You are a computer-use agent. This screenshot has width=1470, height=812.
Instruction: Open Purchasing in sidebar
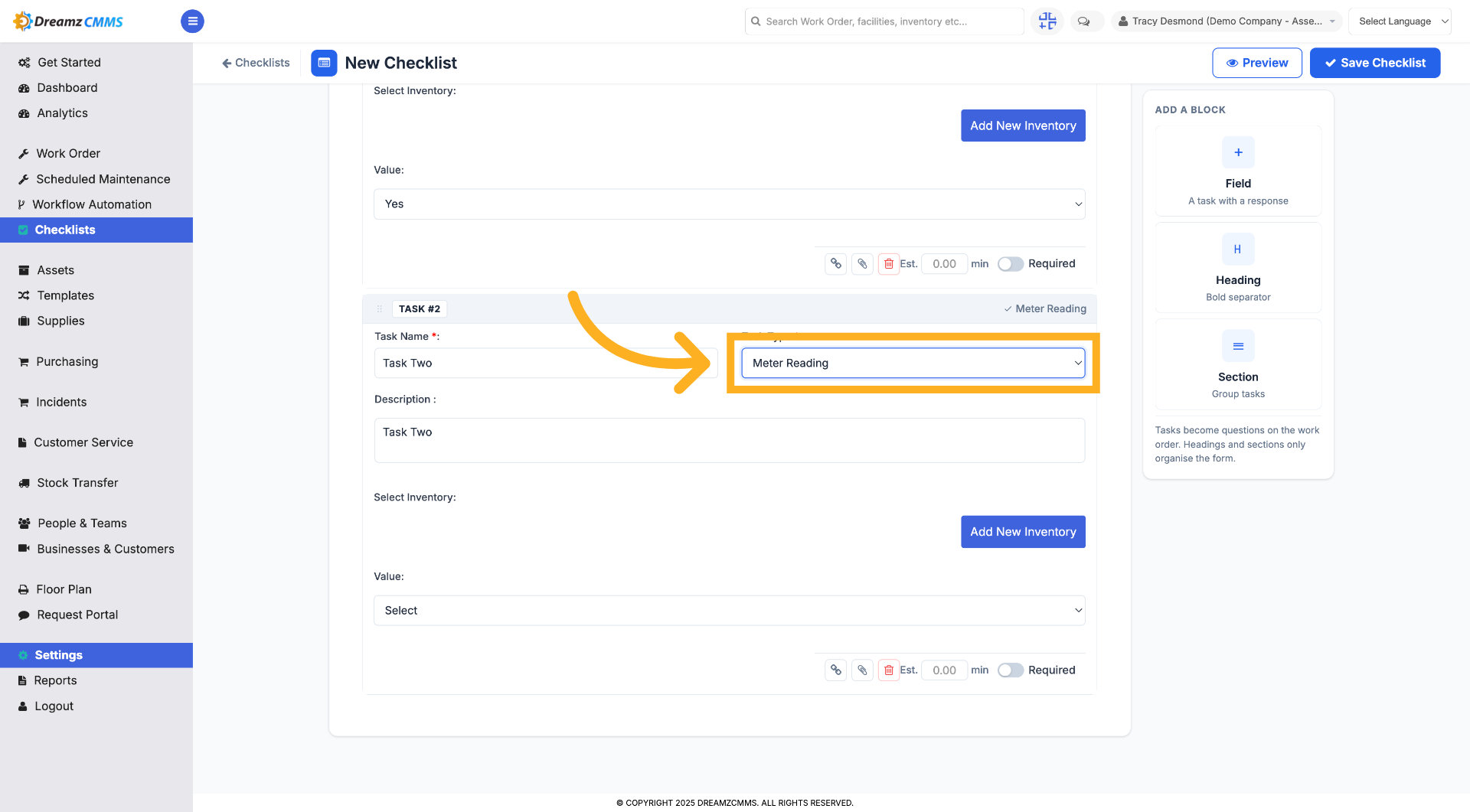click(96, 362)
